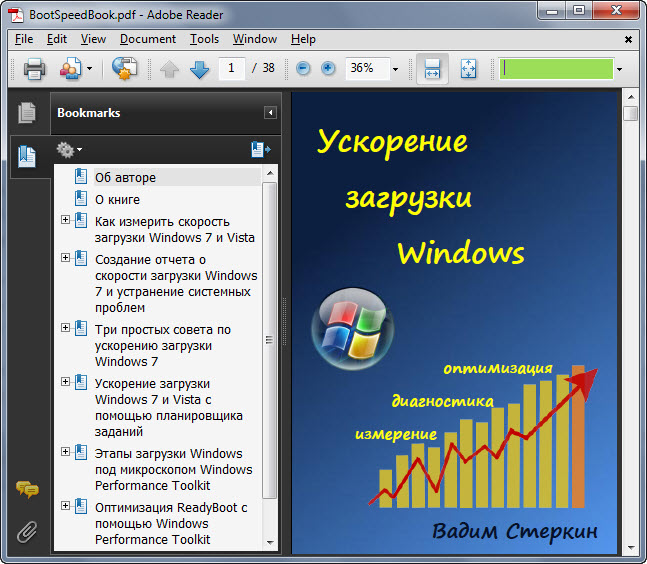Open 'Этапы загрузки Windows под микроскопом' bookmark text
This screenshot has height=564, width=647.
(174, 470)
